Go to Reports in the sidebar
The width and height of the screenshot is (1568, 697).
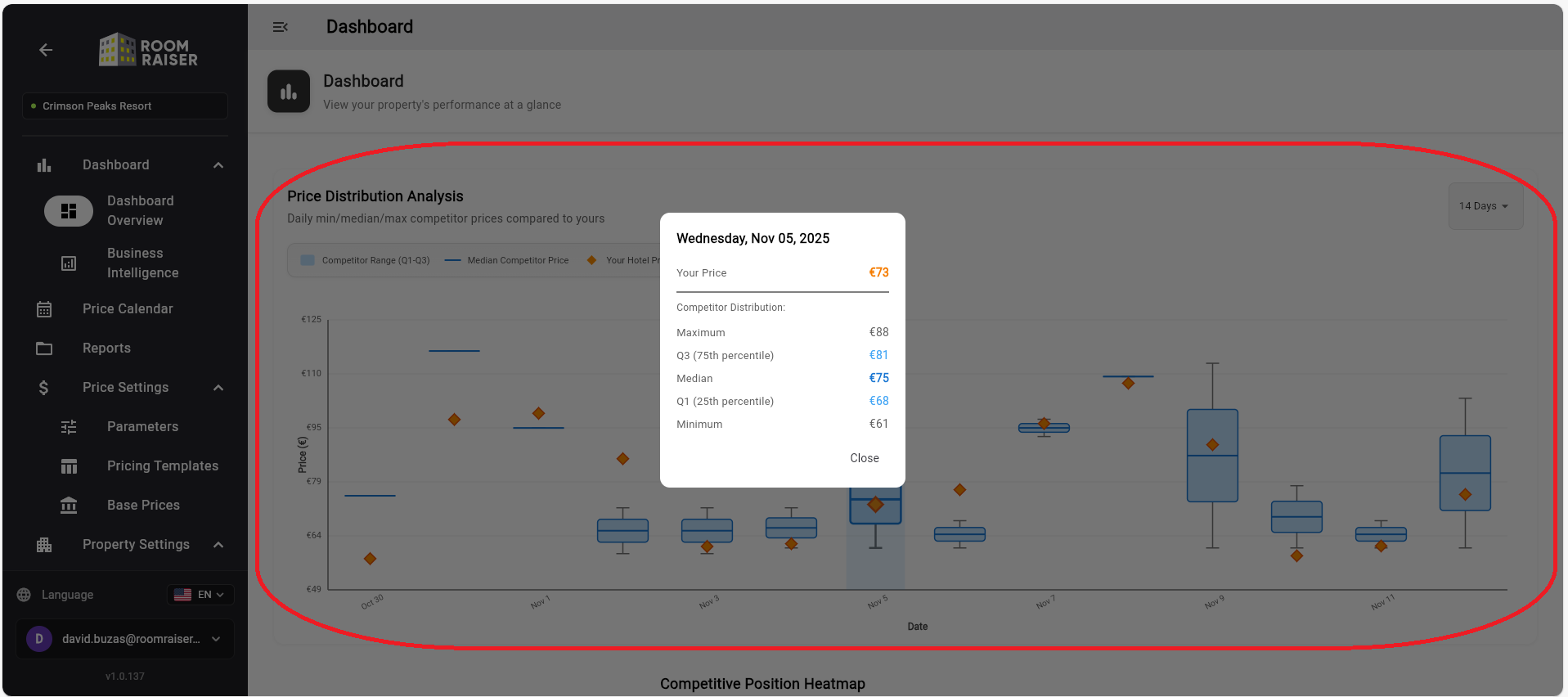(x=106, y=348)
